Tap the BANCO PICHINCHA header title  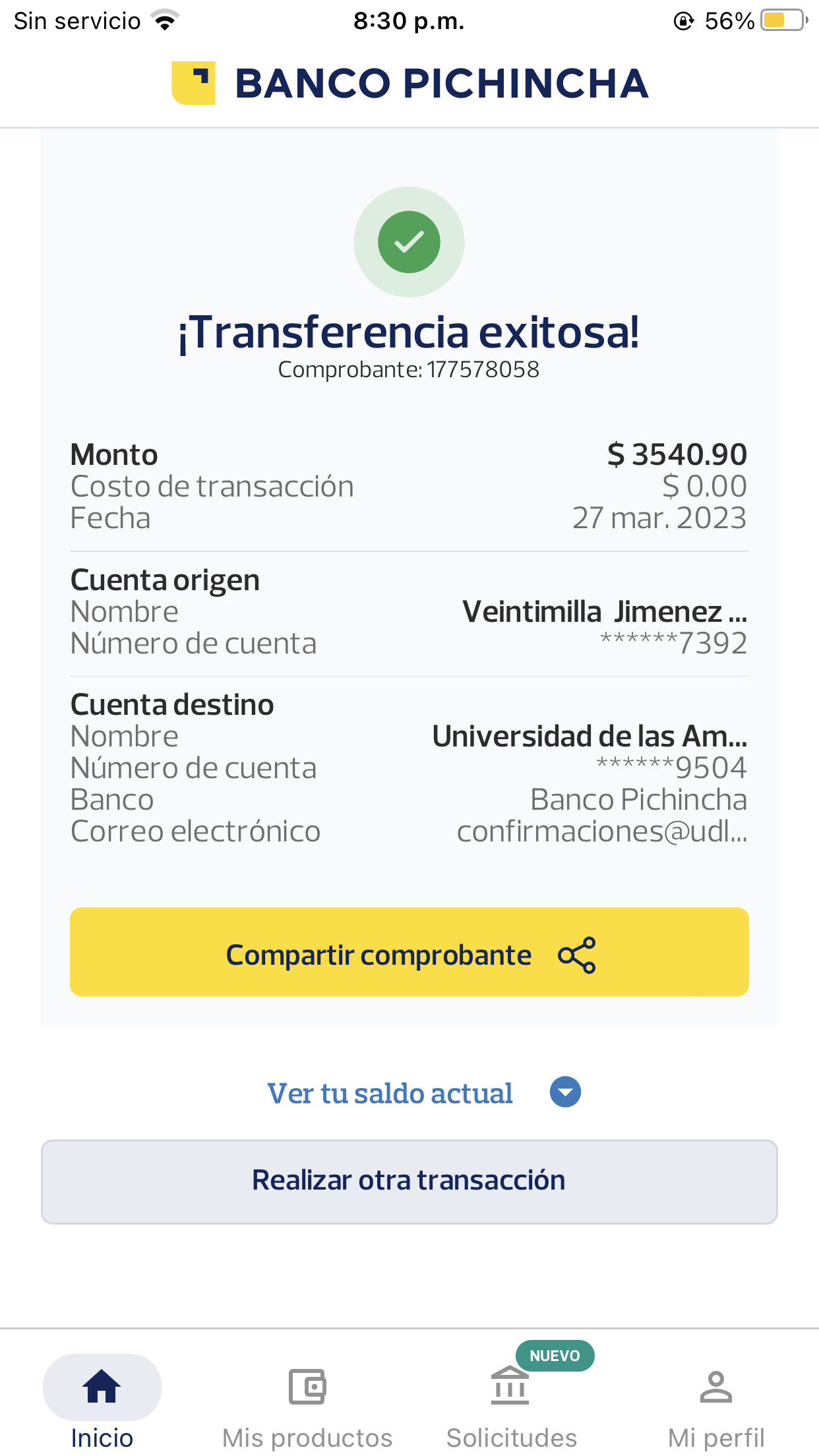pos(442,84)
